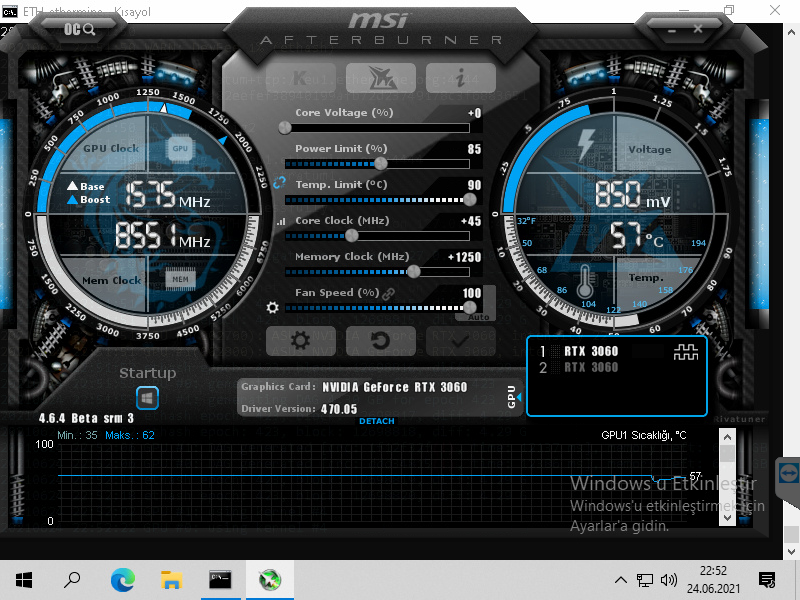The width and height of the screenshot is (800, 600).
Task: Click the GPU chip icon on gauge
Action: click(180, 148)
